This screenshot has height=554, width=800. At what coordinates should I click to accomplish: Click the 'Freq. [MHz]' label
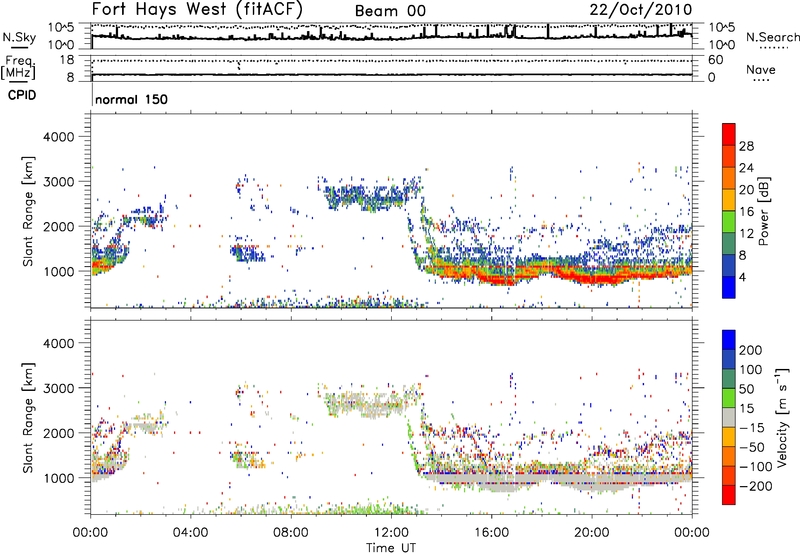click(19, 67)
